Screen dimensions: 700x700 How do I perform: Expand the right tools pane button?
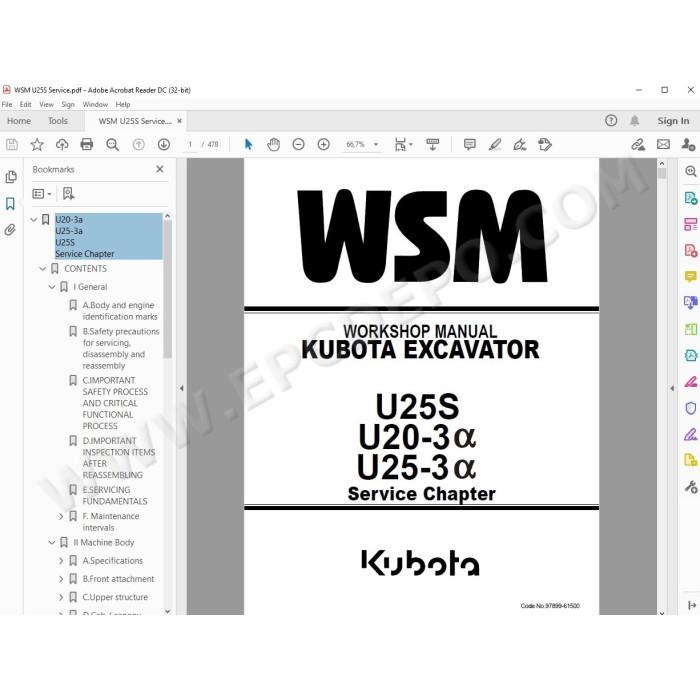pos(692,605)
